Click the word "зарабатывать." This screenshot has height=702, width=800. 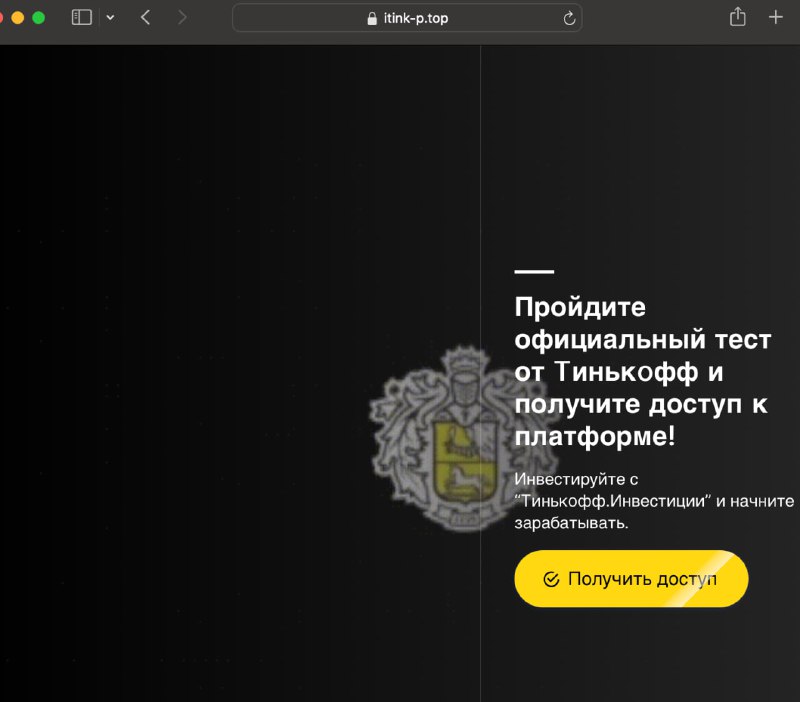[571, 523]
